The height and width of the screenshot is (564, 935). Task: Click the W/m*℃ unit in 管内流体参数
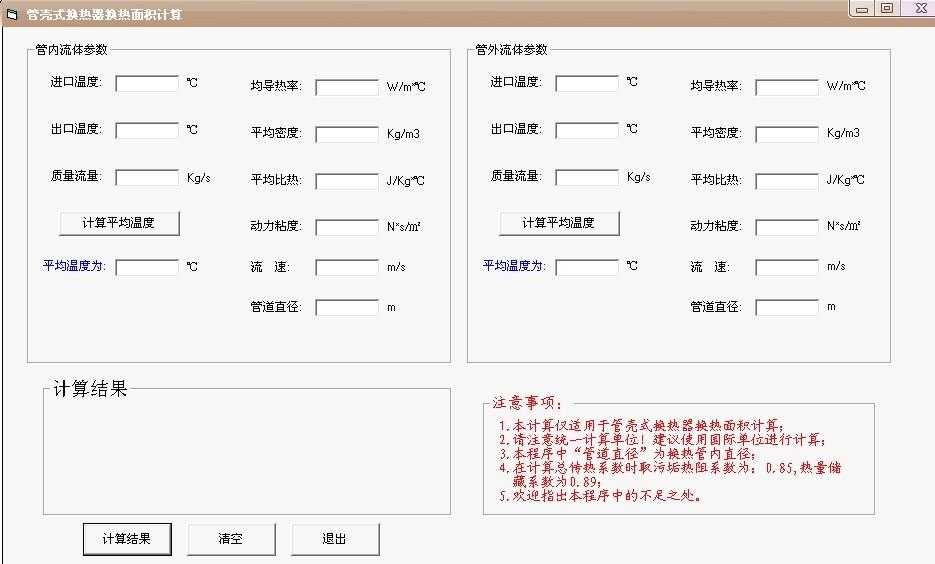pyautogui.click(x=406, y=87)
